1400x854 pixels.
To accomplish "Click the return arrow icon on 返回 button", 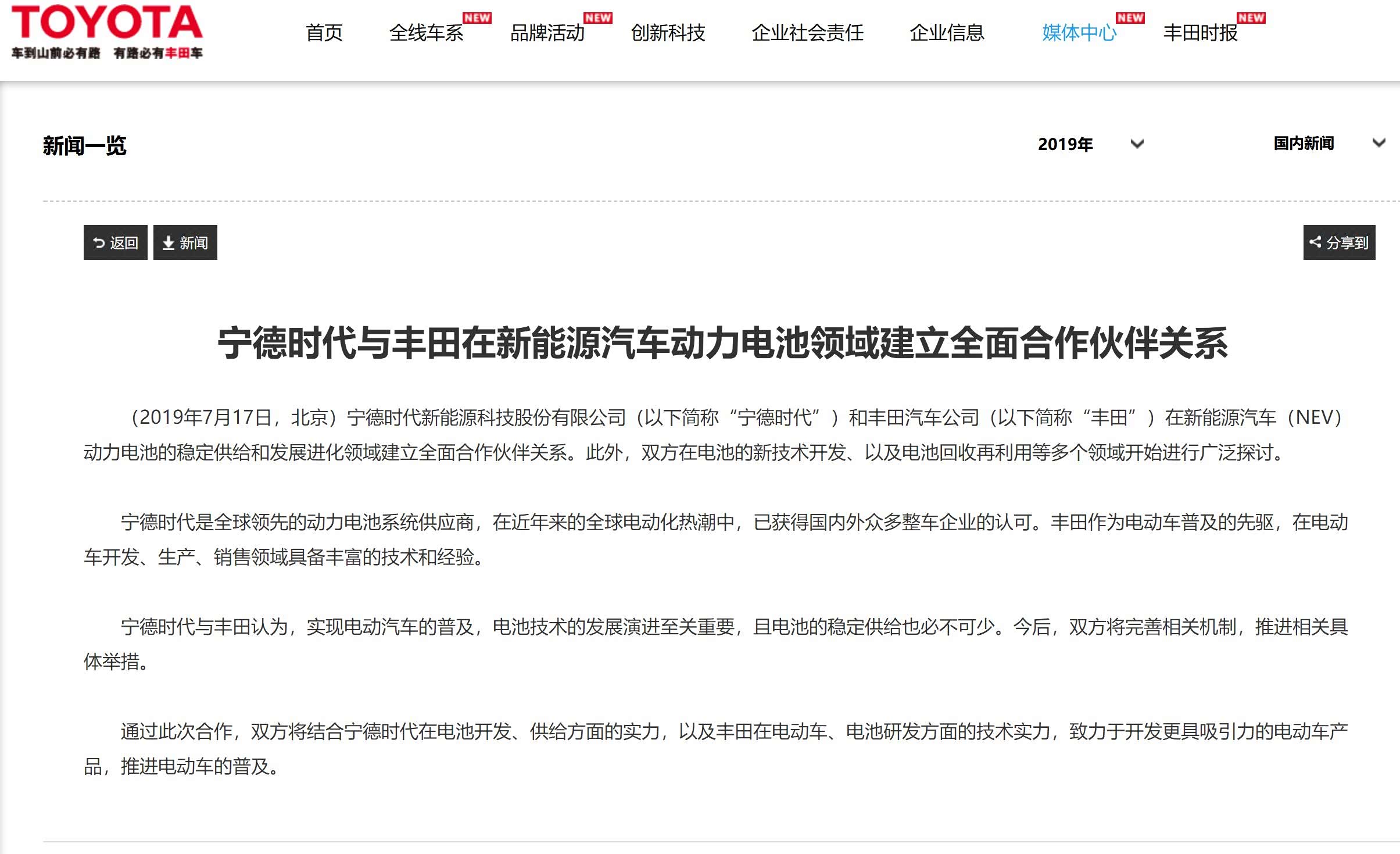I will pos(99,242).
